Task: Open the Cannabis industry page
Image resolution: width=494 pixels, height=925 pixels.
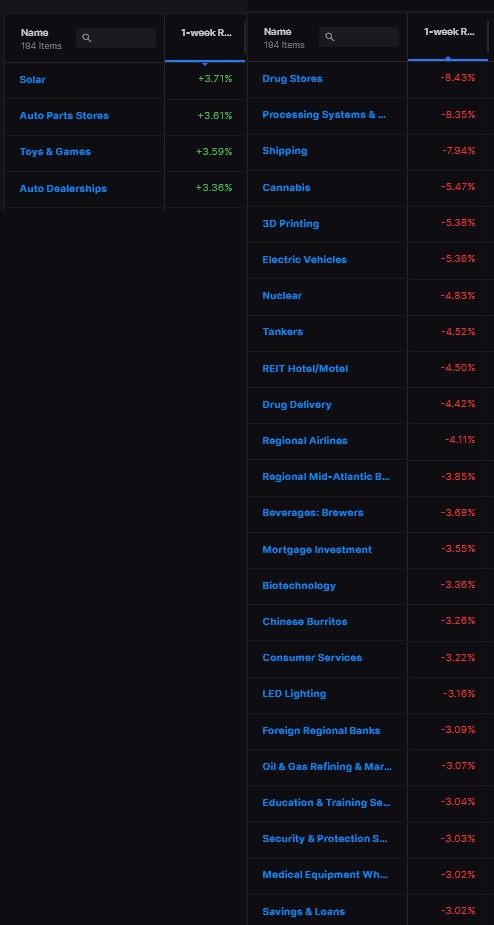Action: pos(286,188)
